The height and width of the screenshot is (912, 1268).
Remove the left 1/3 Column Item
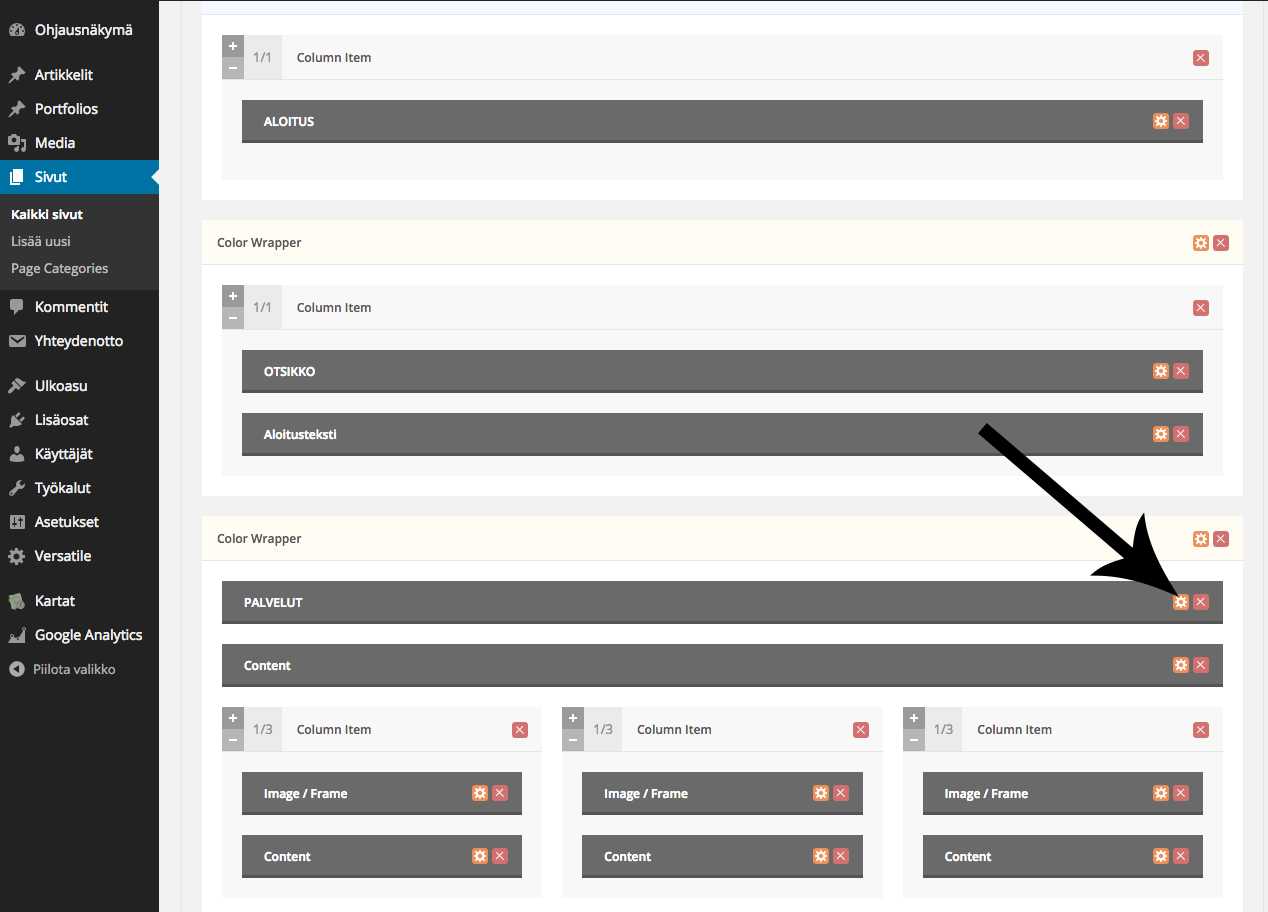(x=520, y=730)
